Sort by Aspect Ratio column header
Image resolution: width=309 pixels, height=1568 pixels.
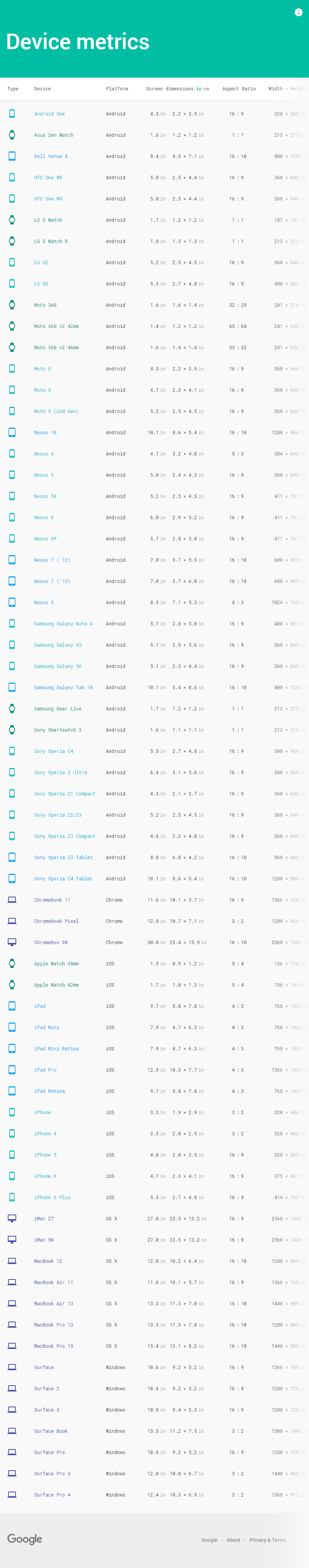(x=239, y=89)
